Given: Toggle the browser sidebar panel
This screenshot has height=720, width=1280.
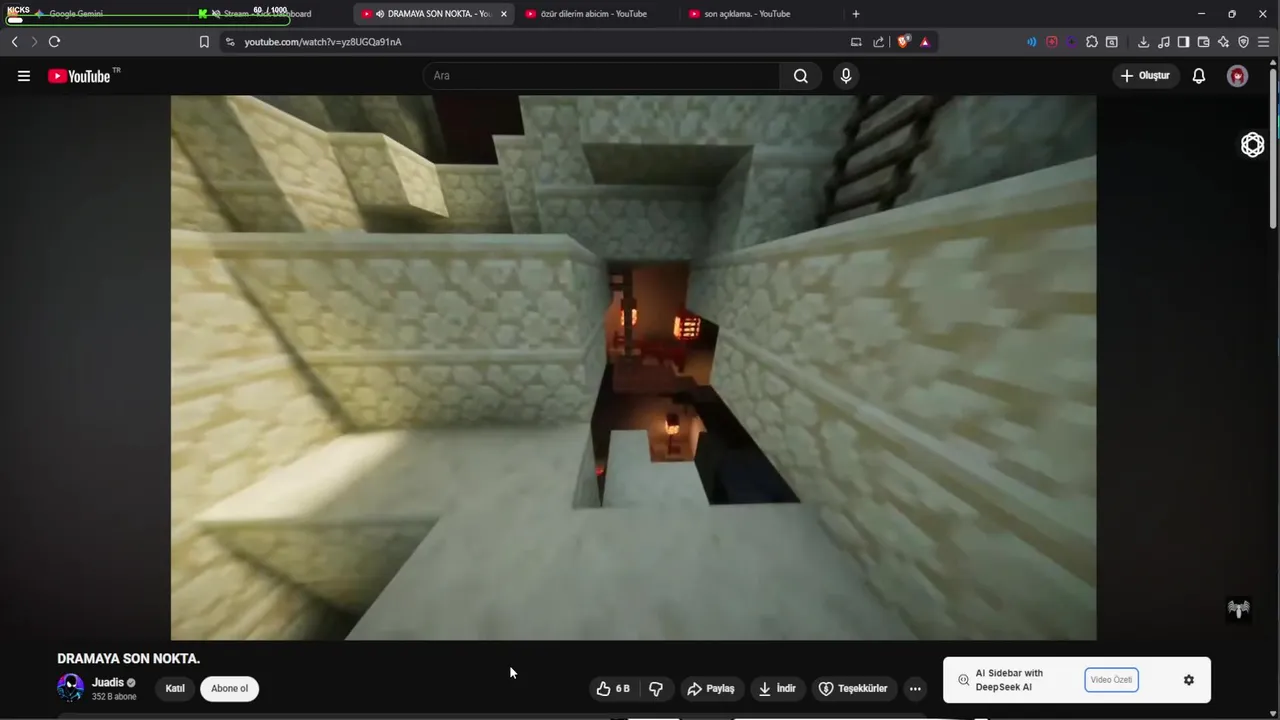Looking at the screenshot, I should click(x=1183, y=42).
